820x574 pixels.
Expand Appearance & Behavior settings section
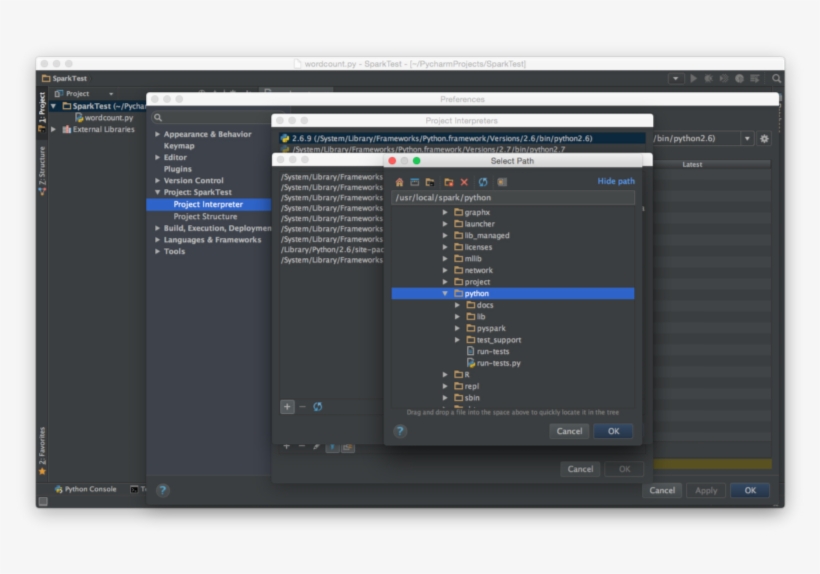[x=157, y=134]
